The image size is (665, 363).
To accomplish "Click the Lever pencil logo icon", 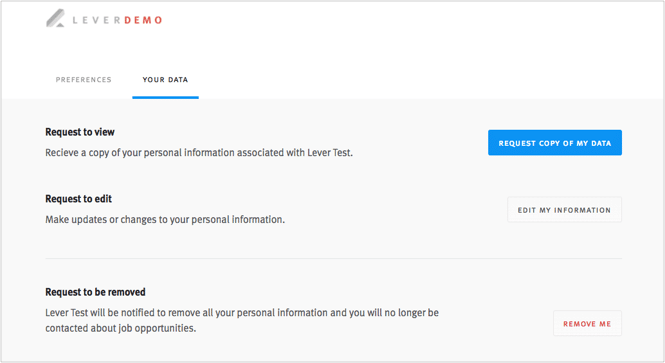I will 56,18.
